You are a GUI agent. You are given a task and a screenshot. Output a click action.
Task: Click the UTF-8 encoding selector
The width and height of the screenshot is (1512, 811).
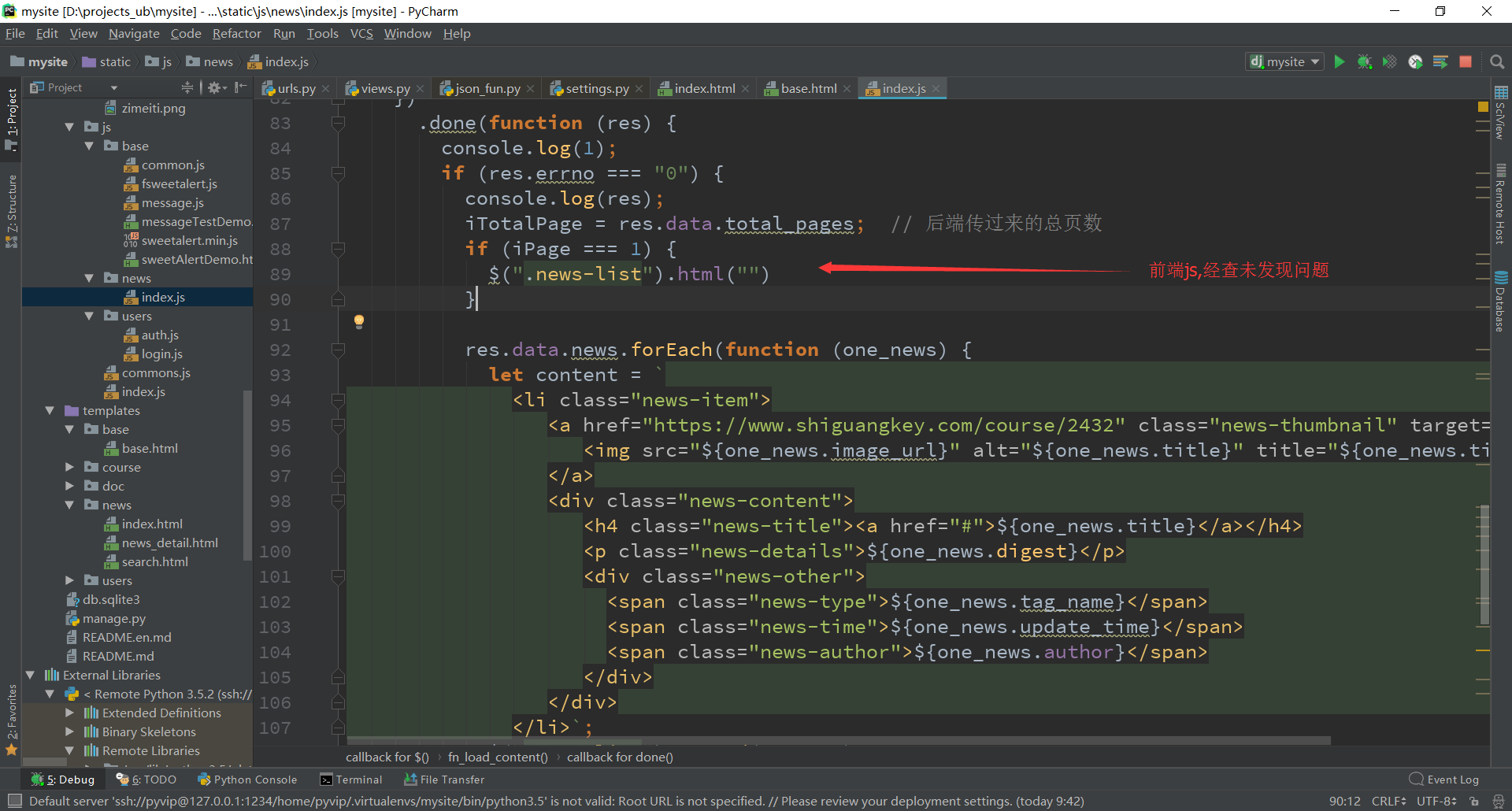[x=1436, y=802]
